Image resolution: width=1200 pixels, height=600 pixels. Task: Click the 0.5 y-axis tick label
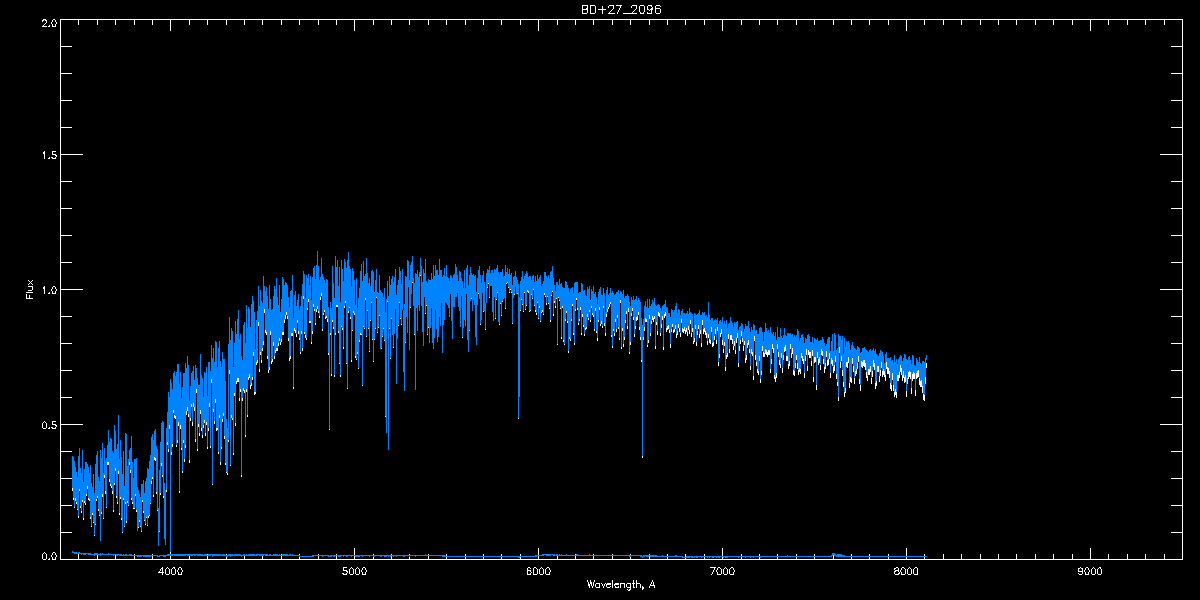point(48,424)
